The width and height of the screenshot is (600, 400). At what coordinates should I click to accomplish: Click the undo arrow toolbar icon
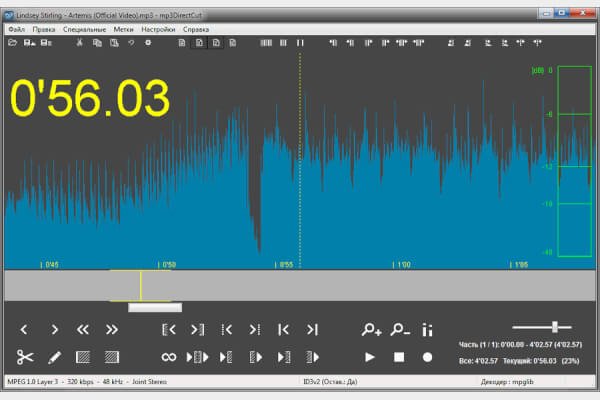click(131, 43)
